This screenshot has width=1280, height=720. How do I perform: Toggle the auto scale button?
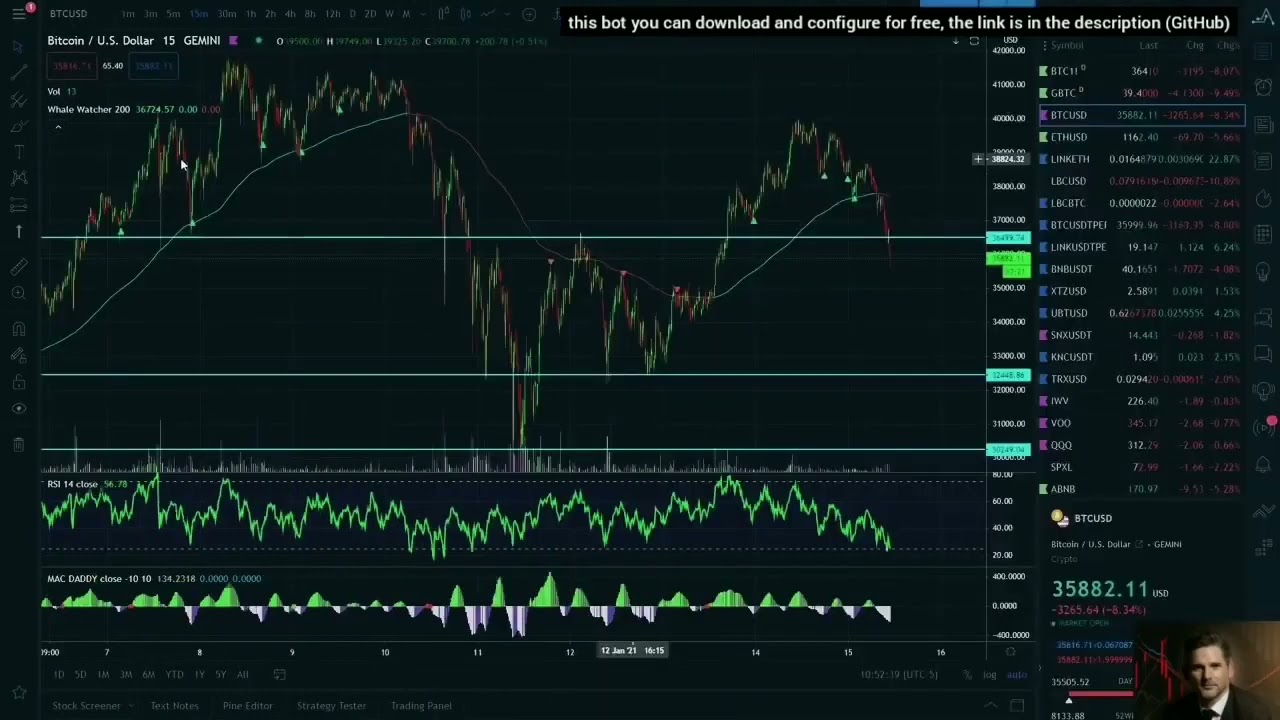coord(1016,675)
